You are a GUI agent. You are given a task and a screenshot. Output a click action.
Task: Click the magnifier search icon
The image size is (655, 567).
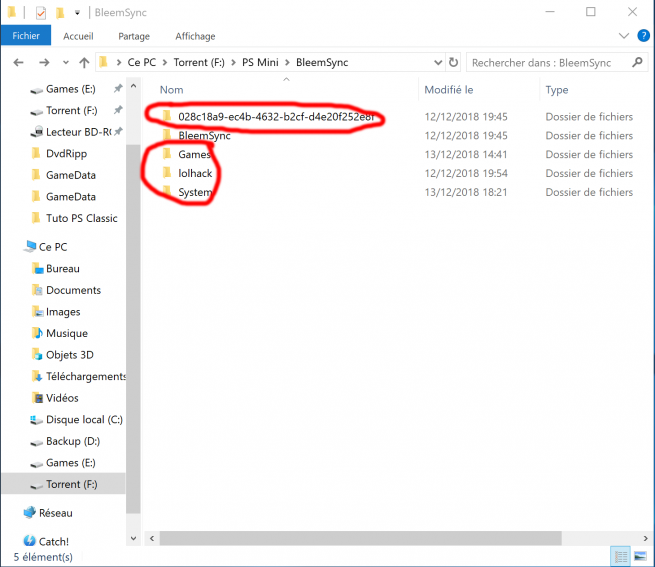point(637,63)
